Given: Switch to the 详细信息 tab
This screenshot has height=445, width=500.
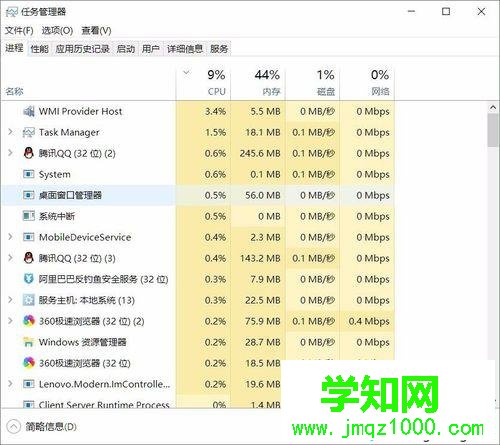Looking at the screenshot, I should pos(185,49).
